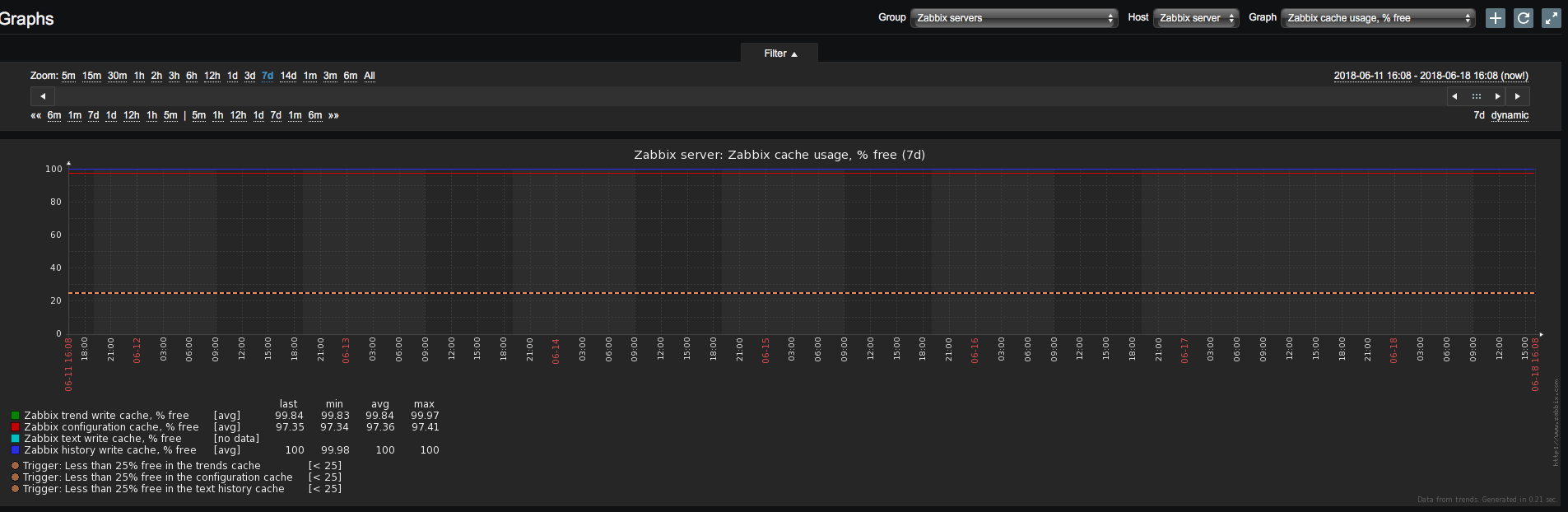Image resolution: width=1568 pixels, height=512 pixels.
Task: Set zoom to All
Action: click(x=370, y=76)
